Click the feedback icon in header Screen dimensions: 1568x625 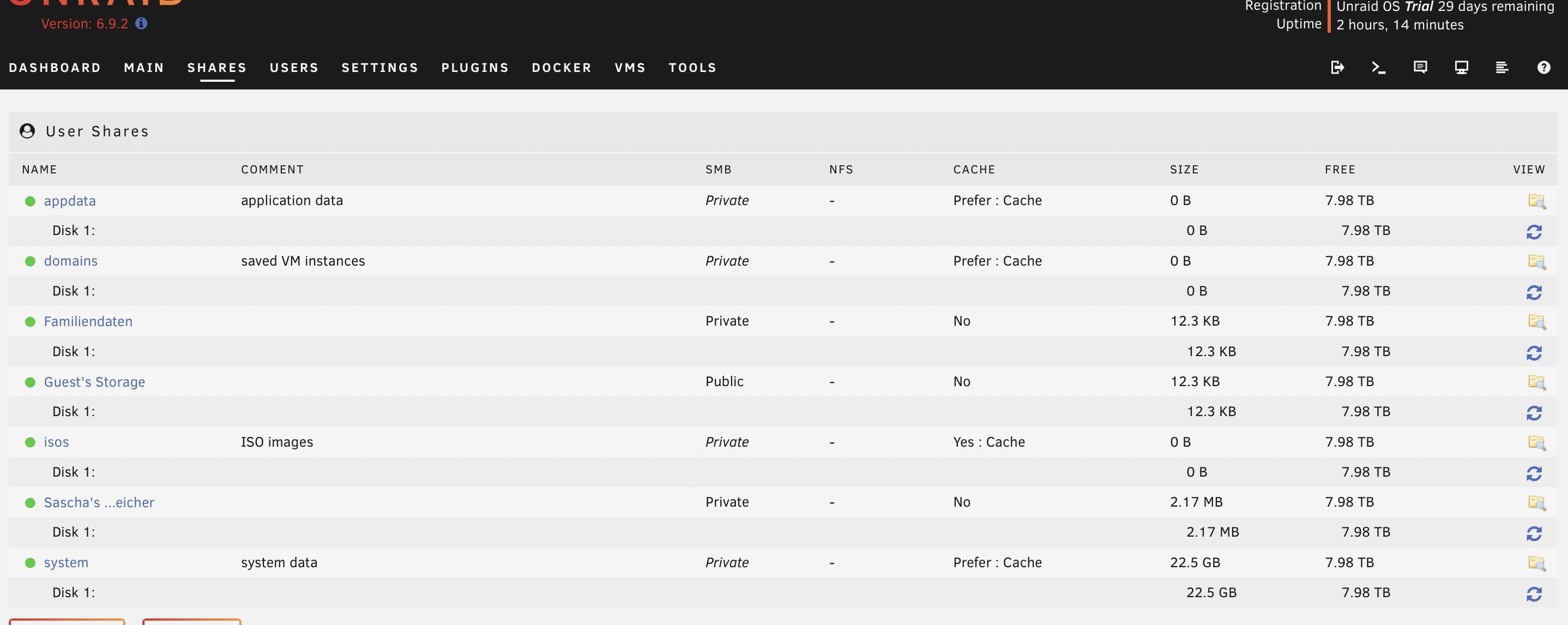coord(1420,67)
